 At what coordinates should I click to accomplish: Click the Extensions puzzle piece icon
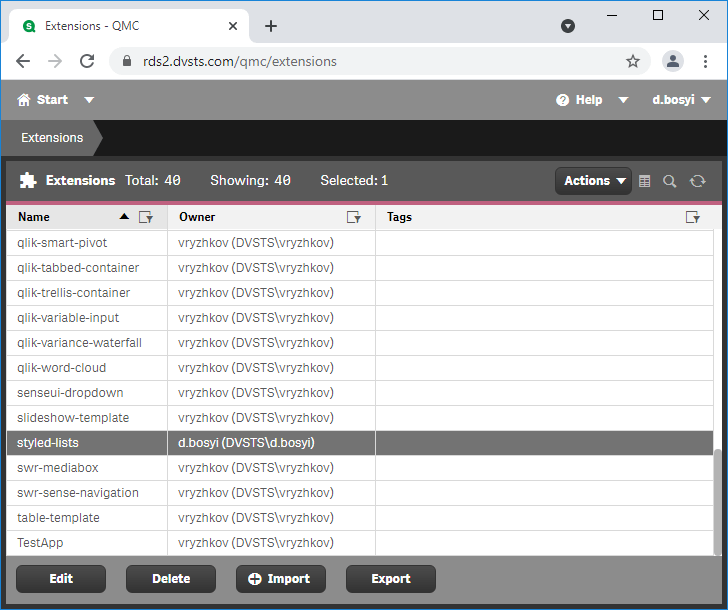point(28,181)
